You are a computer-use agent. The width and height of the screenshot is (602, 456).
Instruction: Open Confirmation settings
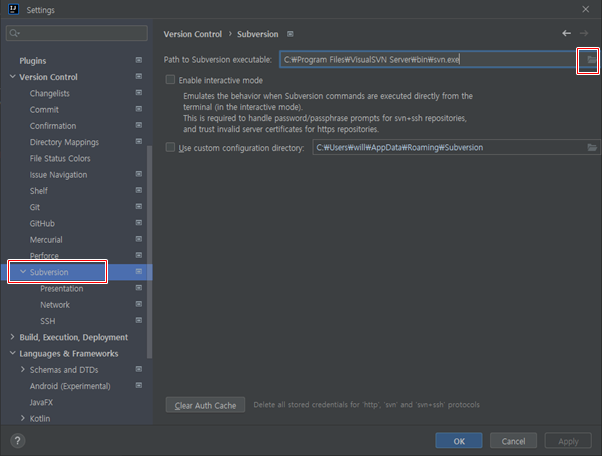(53, 126)
